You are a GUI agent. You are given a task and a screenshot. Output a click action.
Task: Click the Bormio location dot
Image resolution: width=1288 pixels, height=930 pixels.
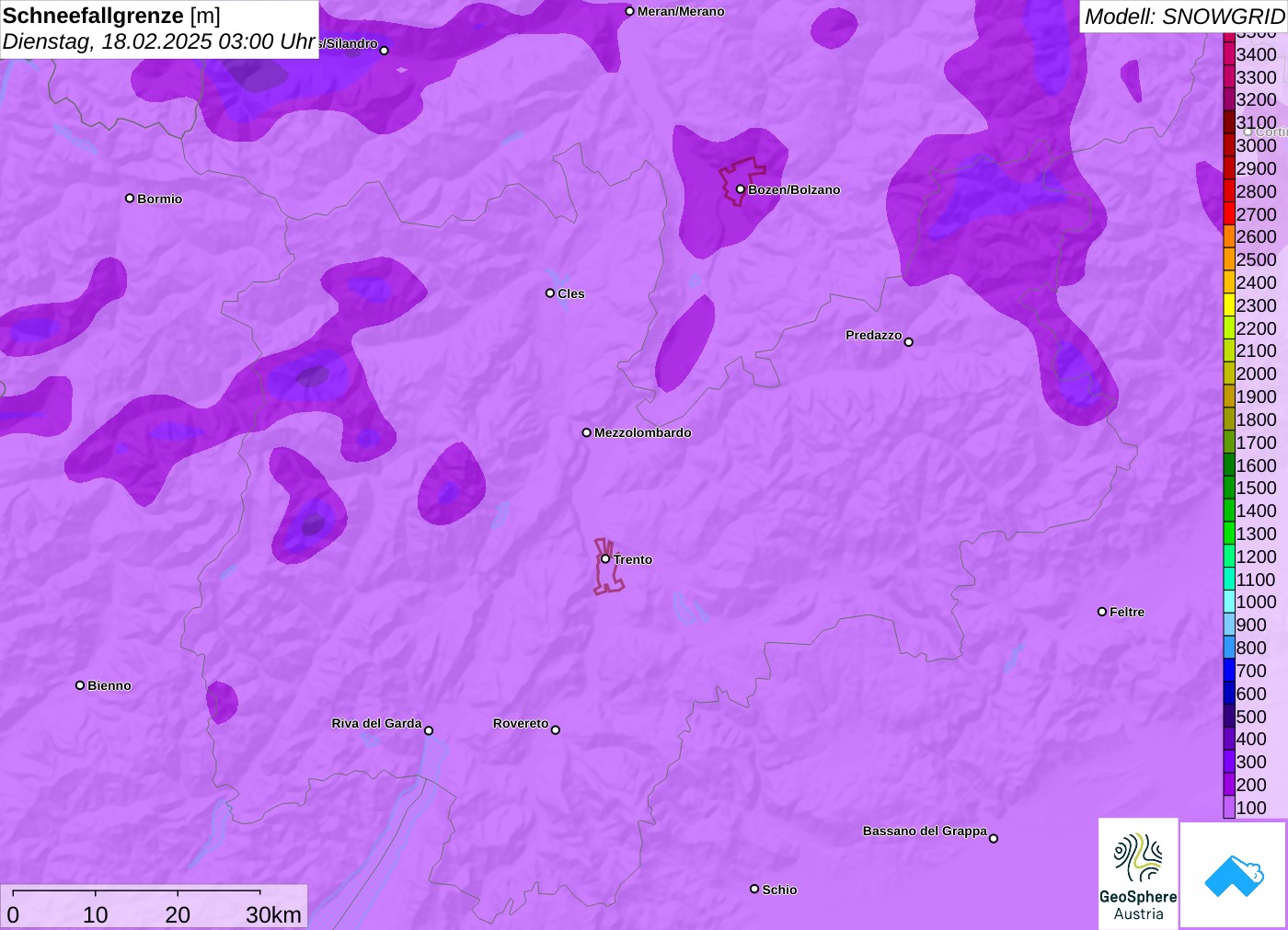pyautogui.click(x=130, y=198)
